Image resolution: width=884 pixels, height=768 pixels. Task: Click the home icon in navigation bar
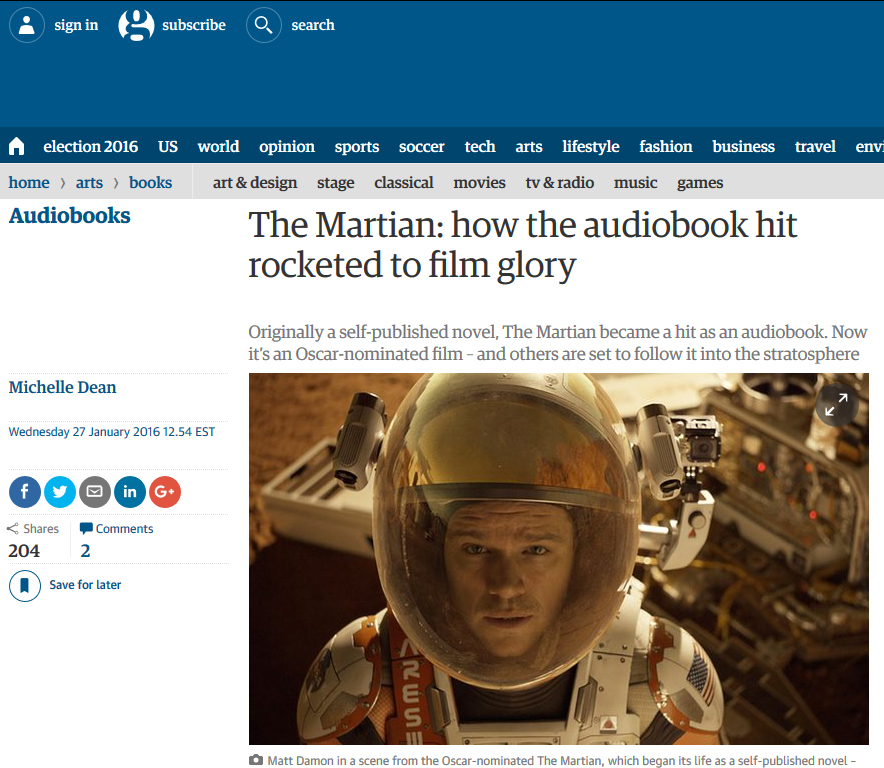click(x=16, y=147)
